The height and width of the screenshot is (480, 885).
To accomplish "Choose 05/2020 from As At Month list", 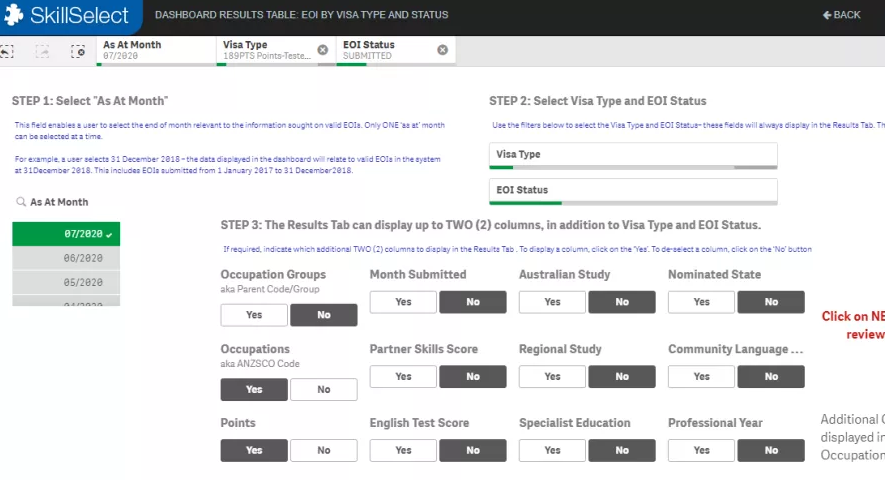I will click(66, 283).
